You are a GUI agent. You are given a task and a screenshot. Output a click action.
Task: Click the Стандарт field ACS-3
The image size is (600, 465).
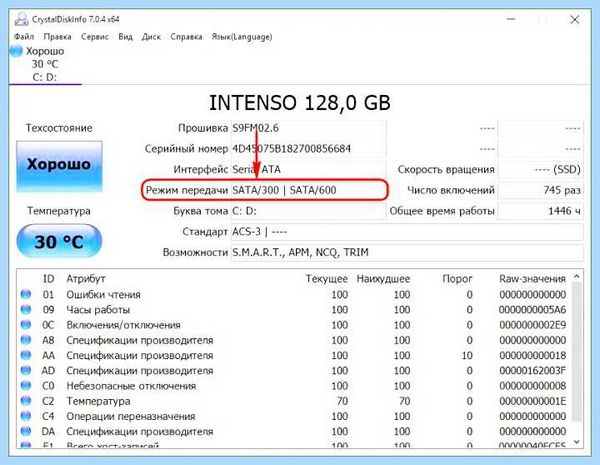(407, 232)
